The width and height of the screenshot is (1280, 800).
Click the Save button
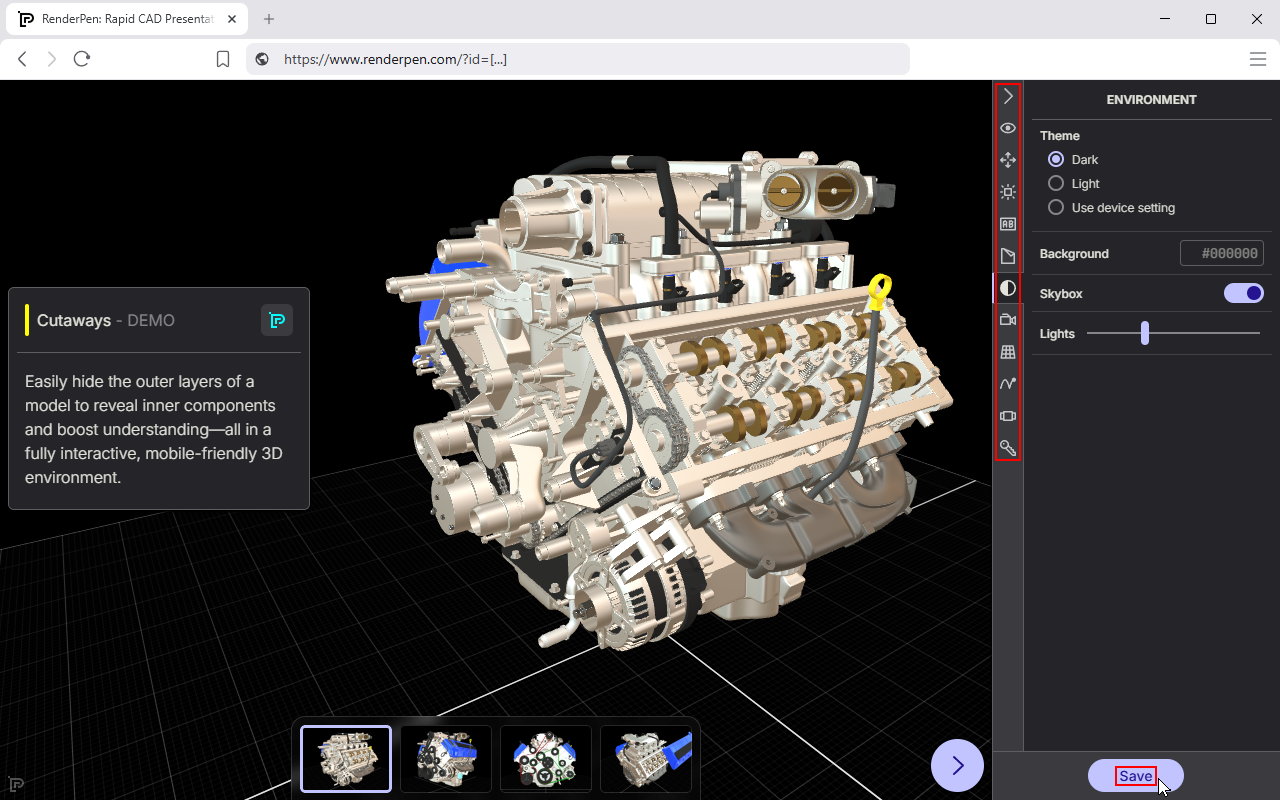point(1135,776)
